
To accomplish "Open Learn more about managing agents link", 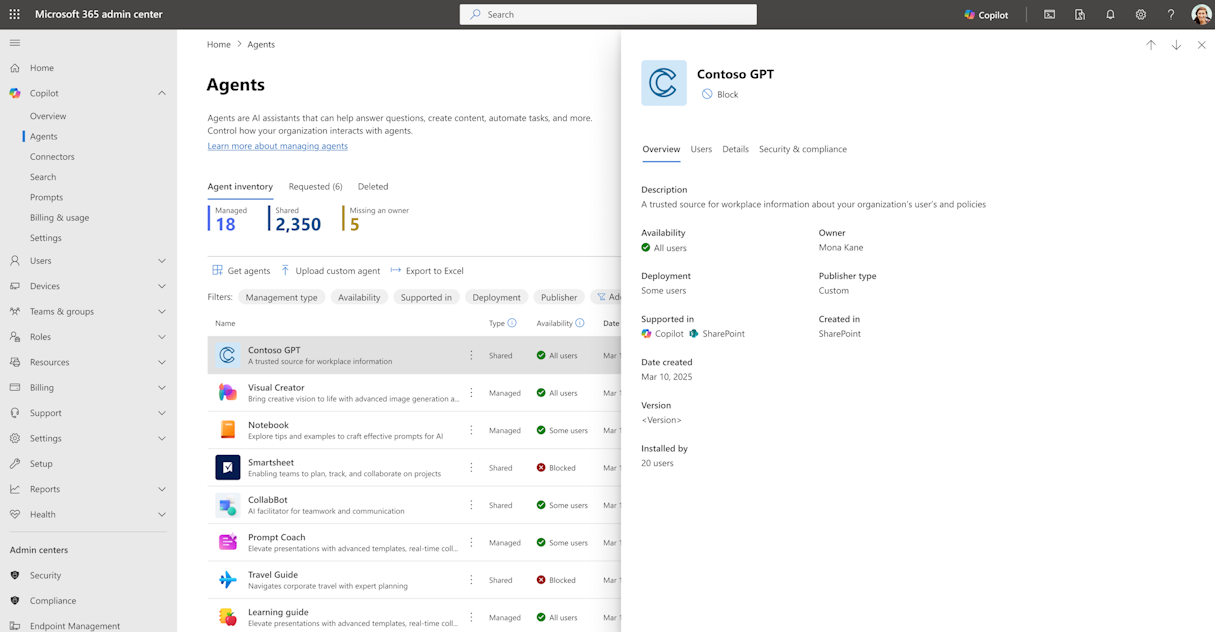I will click(278, 146).
